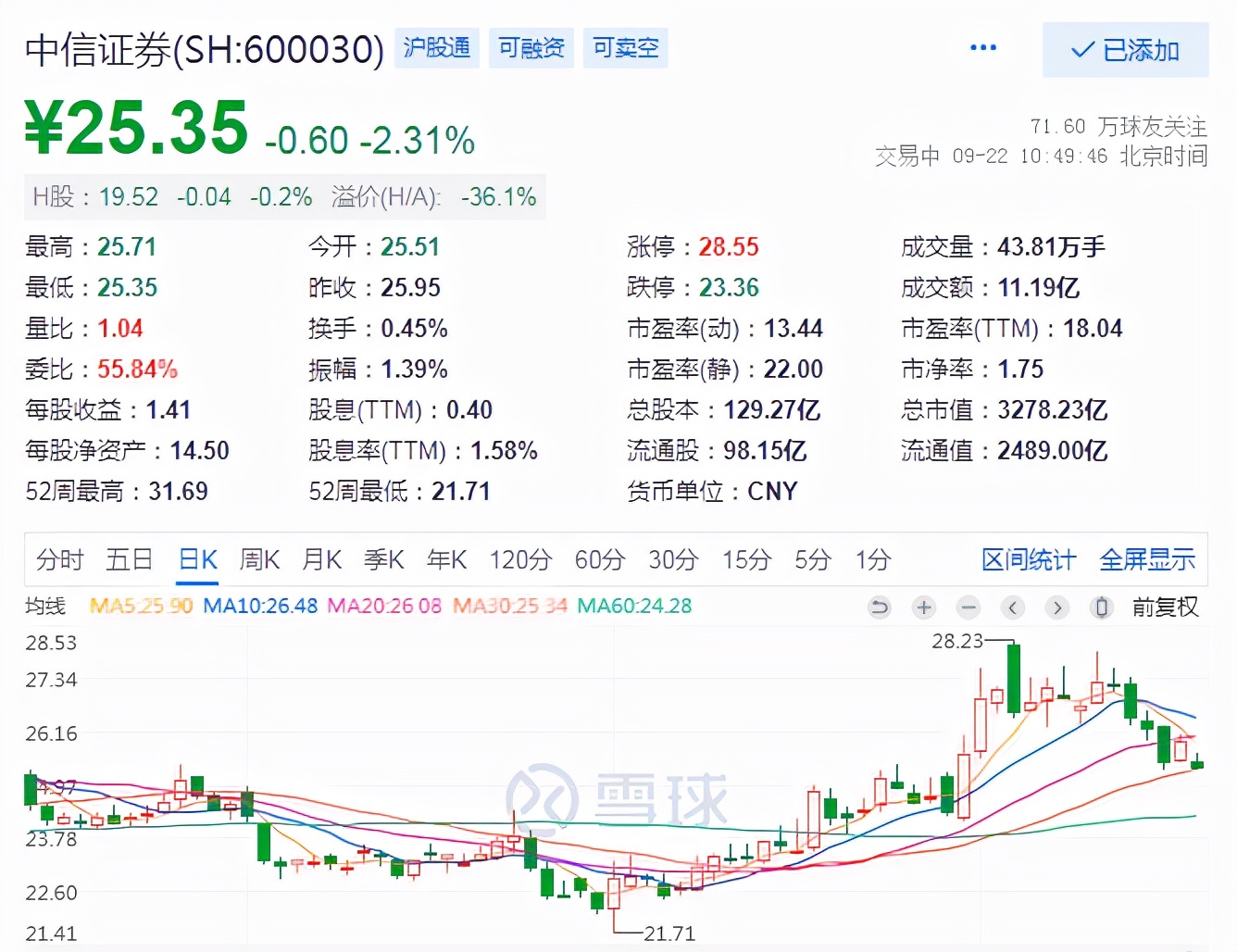The image size is (1237, 952).
Task: Click the blue 沪股通 badge
Action: 436,47
